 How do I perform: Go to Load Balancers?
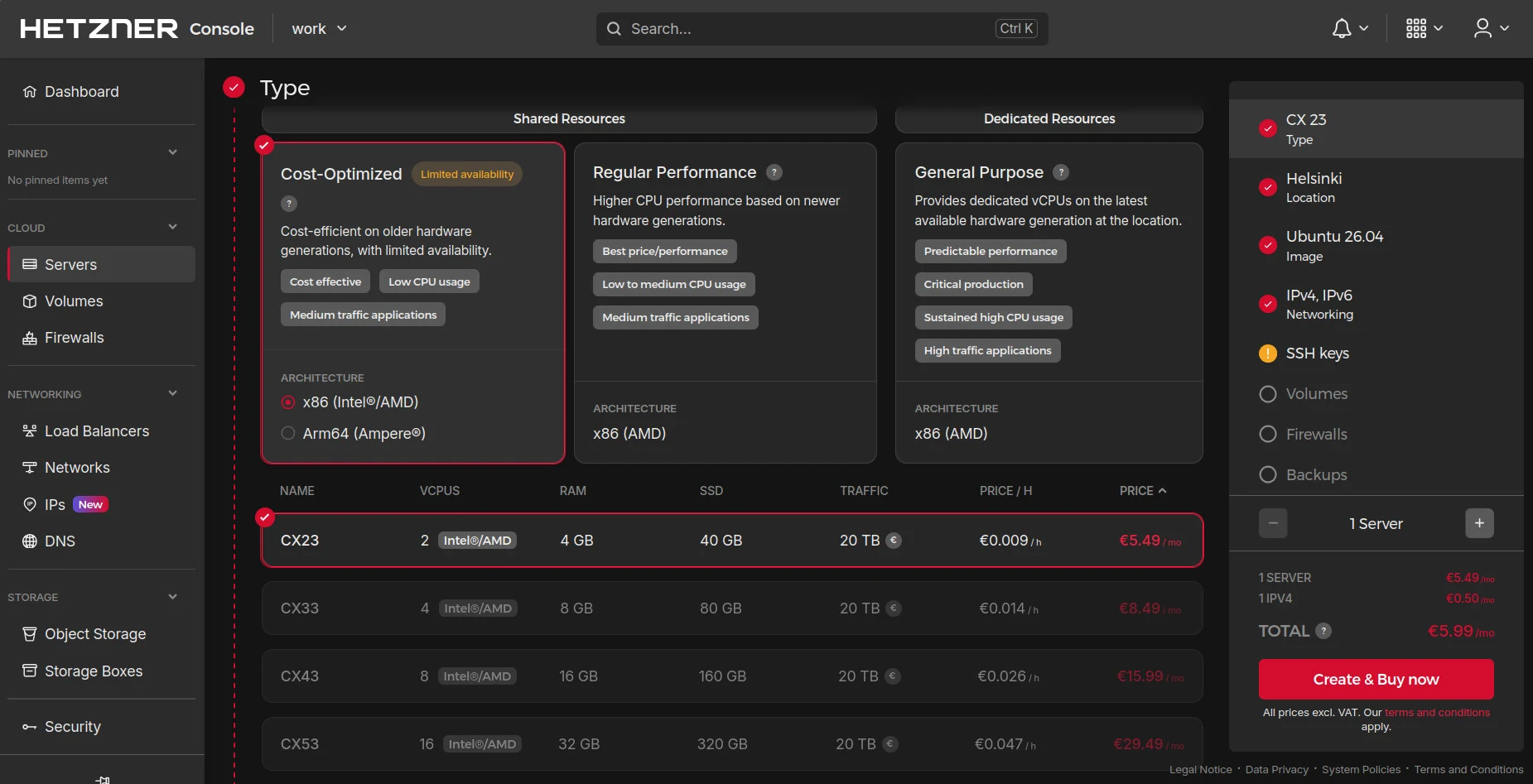[101, 431]
